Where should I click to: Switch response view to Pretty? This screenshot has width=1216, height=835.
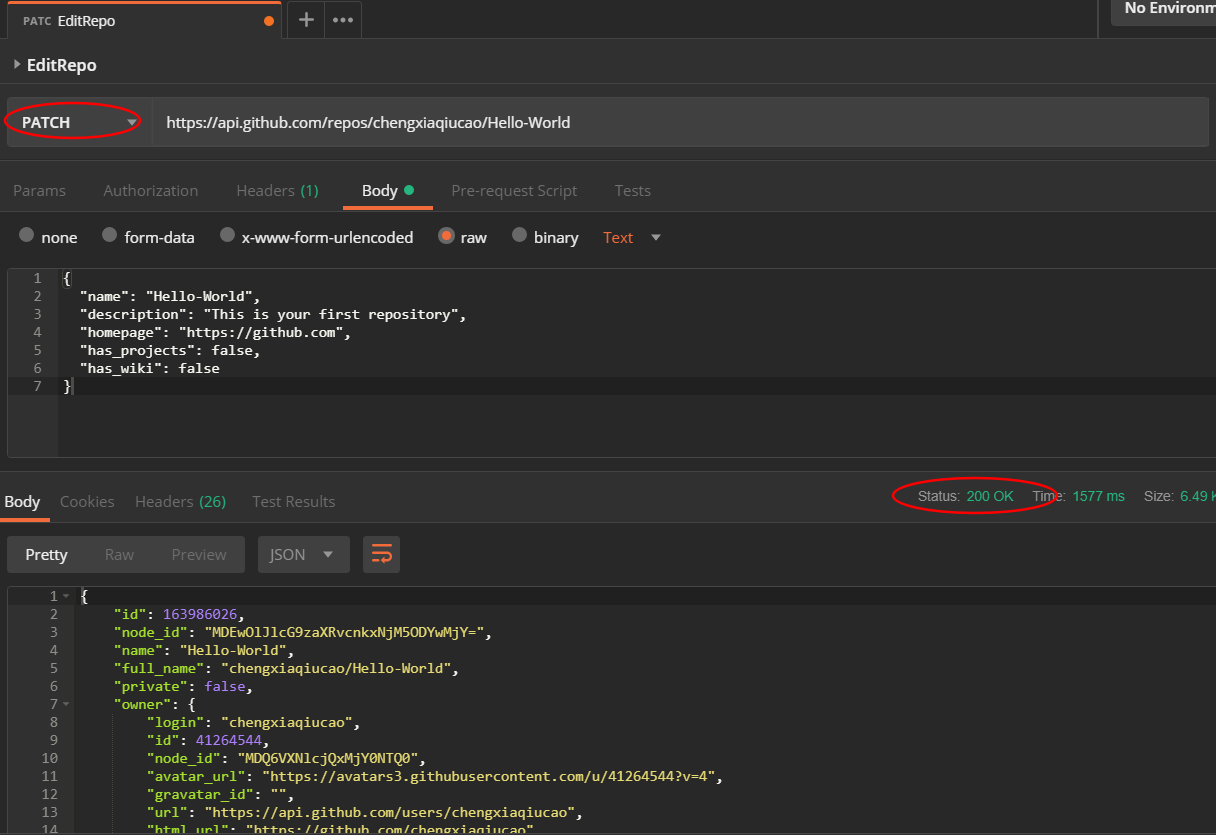pyautogui.click(x=47, y=554)
